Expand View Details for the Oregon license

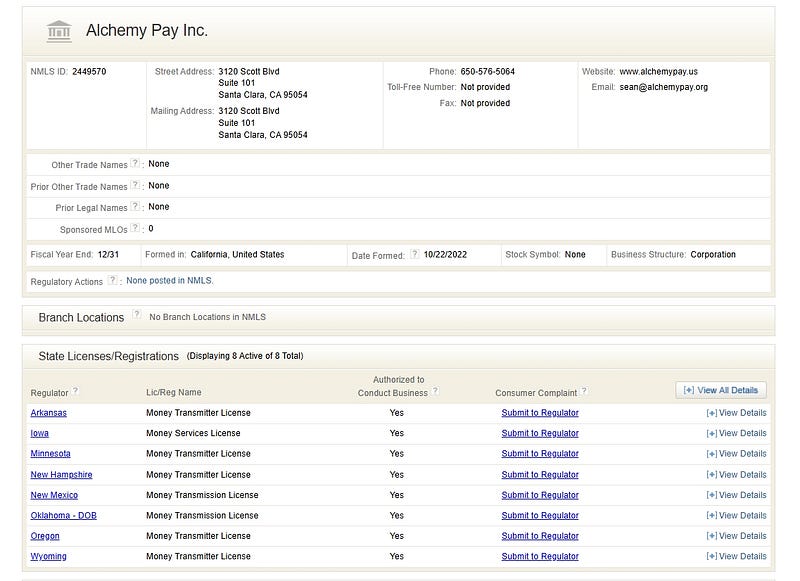[x=736, y=536]
